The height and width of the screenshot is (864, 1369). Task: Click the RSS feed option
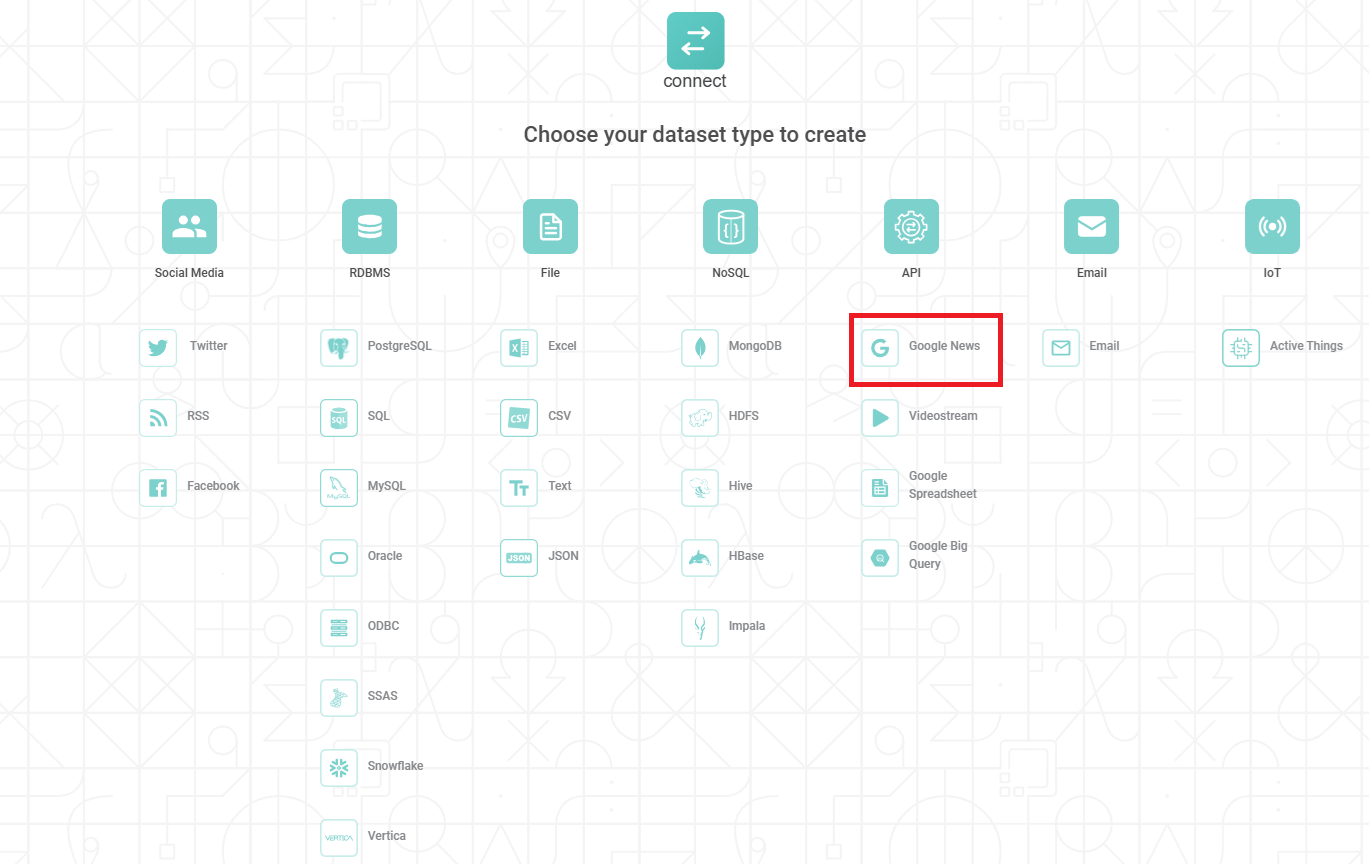pos(158,417)
